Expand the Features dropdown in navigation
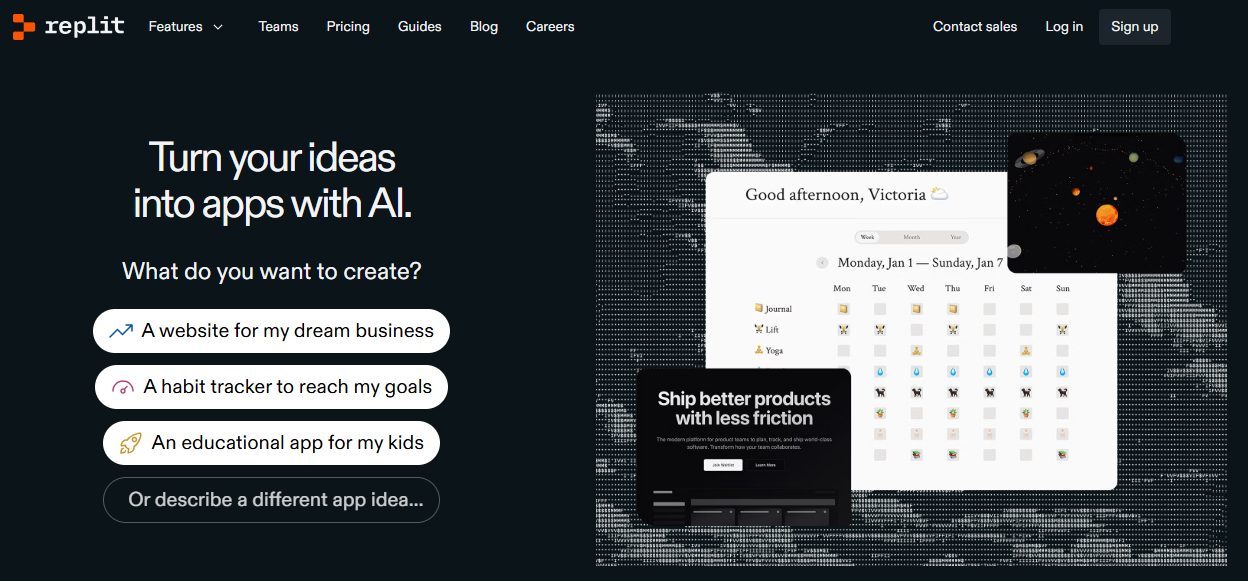The image size is (1248, 581). [186, 27]
